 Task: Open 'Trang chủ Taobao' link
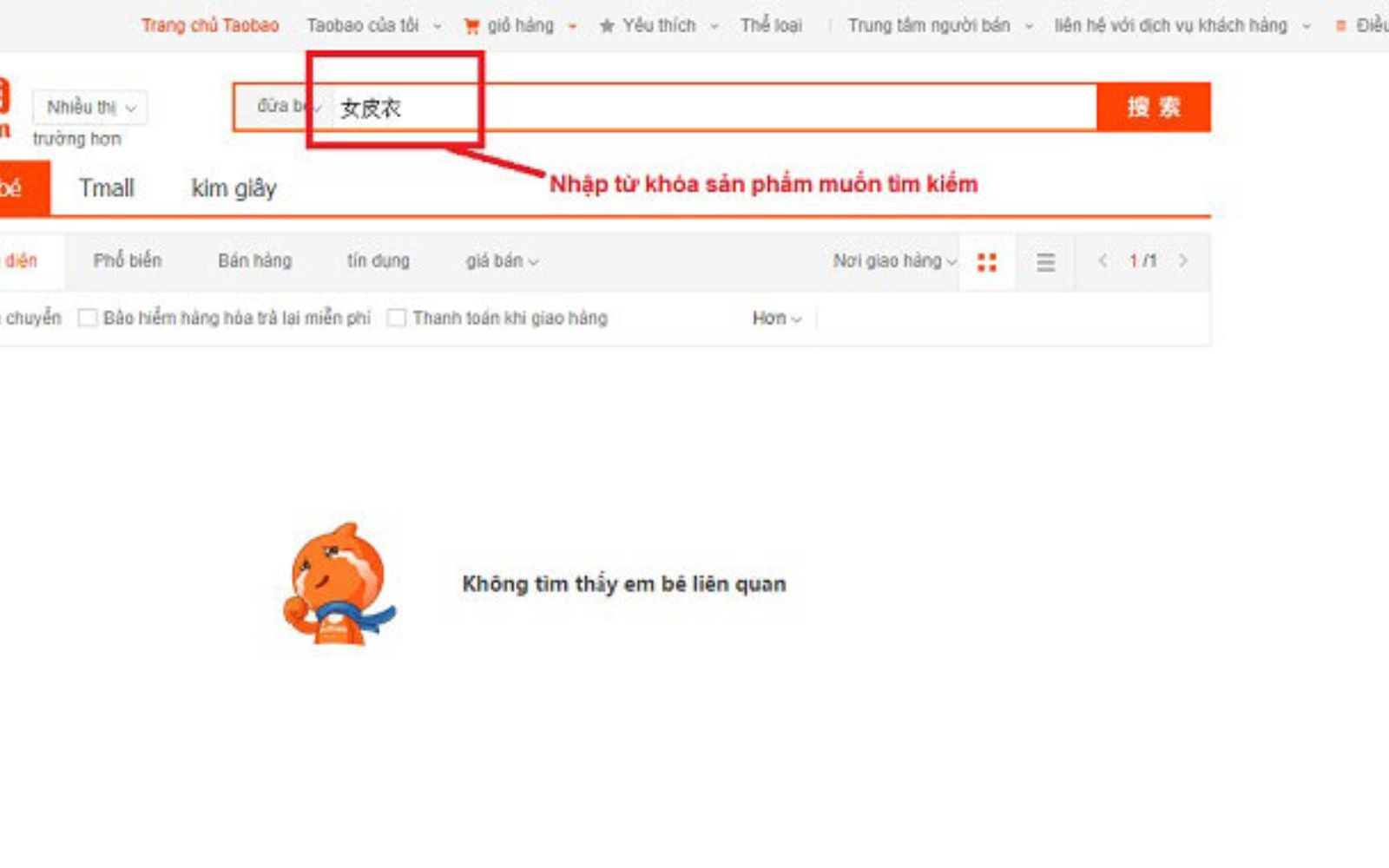[x=210, y=26]
